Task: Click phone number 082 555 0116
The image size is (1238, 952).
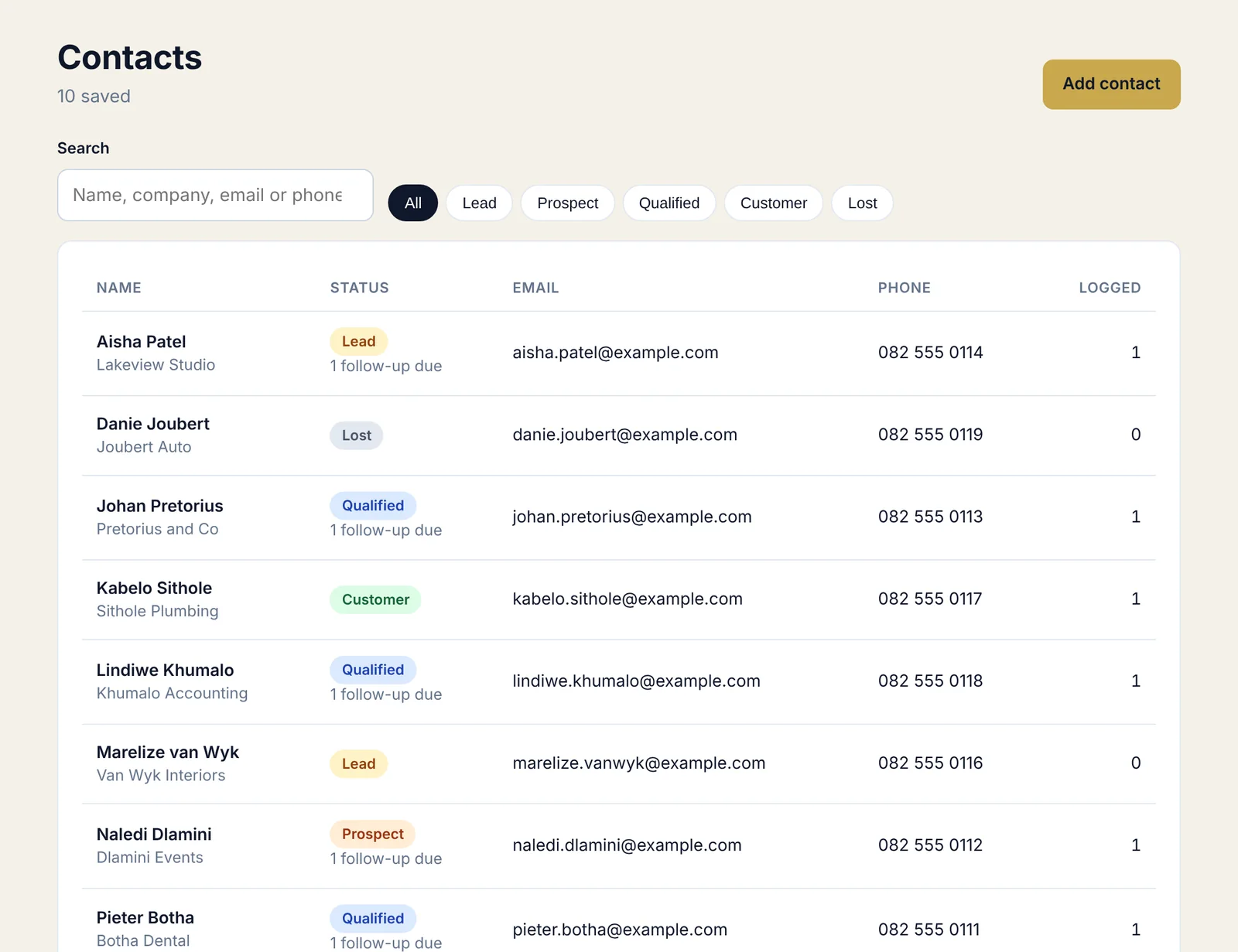Action: (931, 763)
